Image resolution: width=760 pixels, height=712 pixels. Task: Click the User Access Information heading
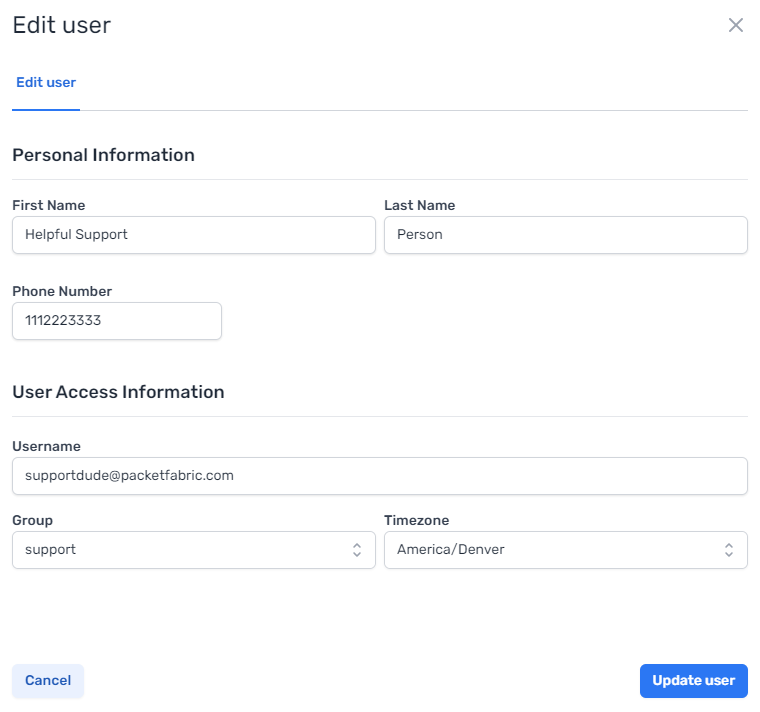tap(118, 392)
